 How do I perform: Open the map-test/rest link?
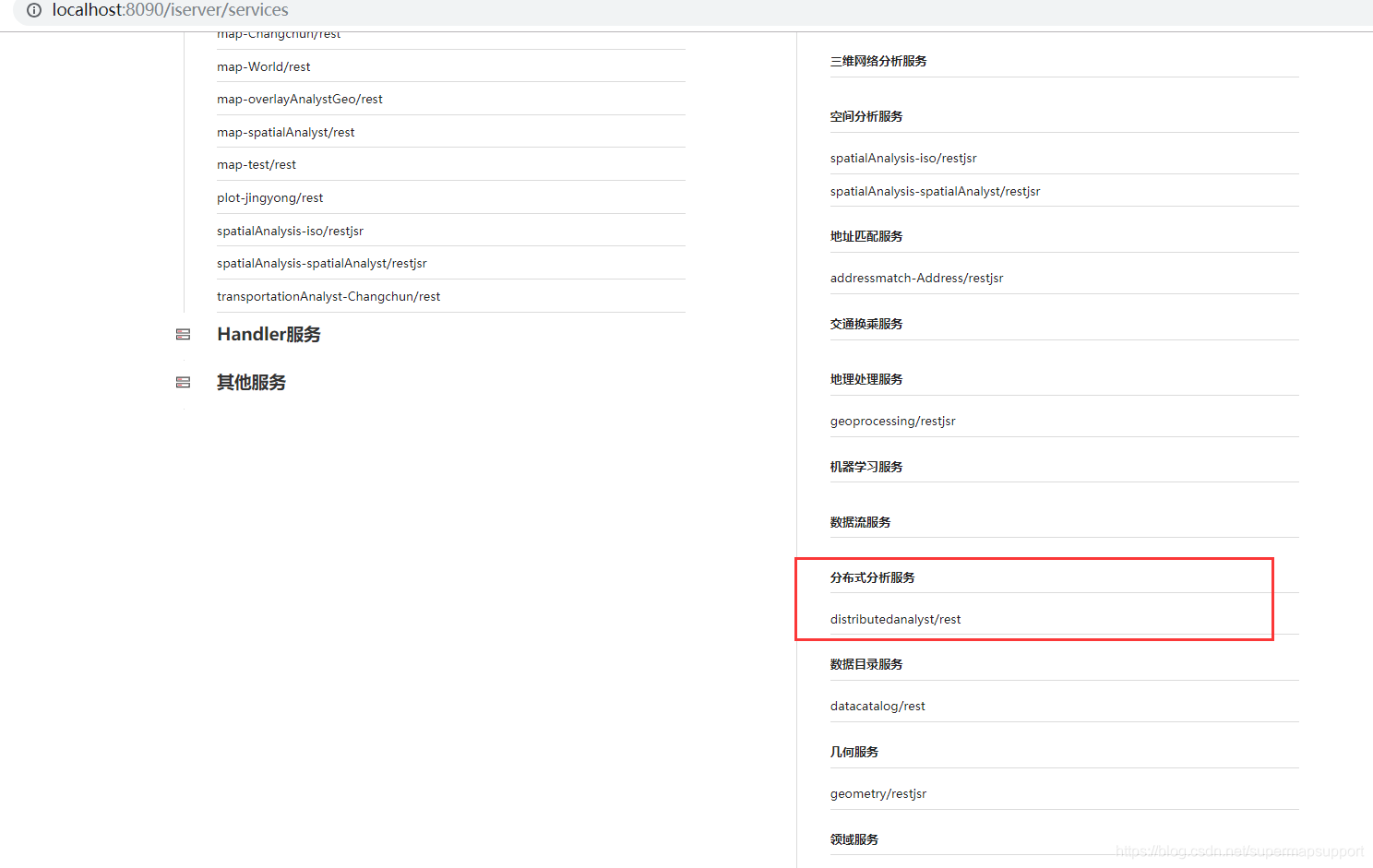point(256,165)
